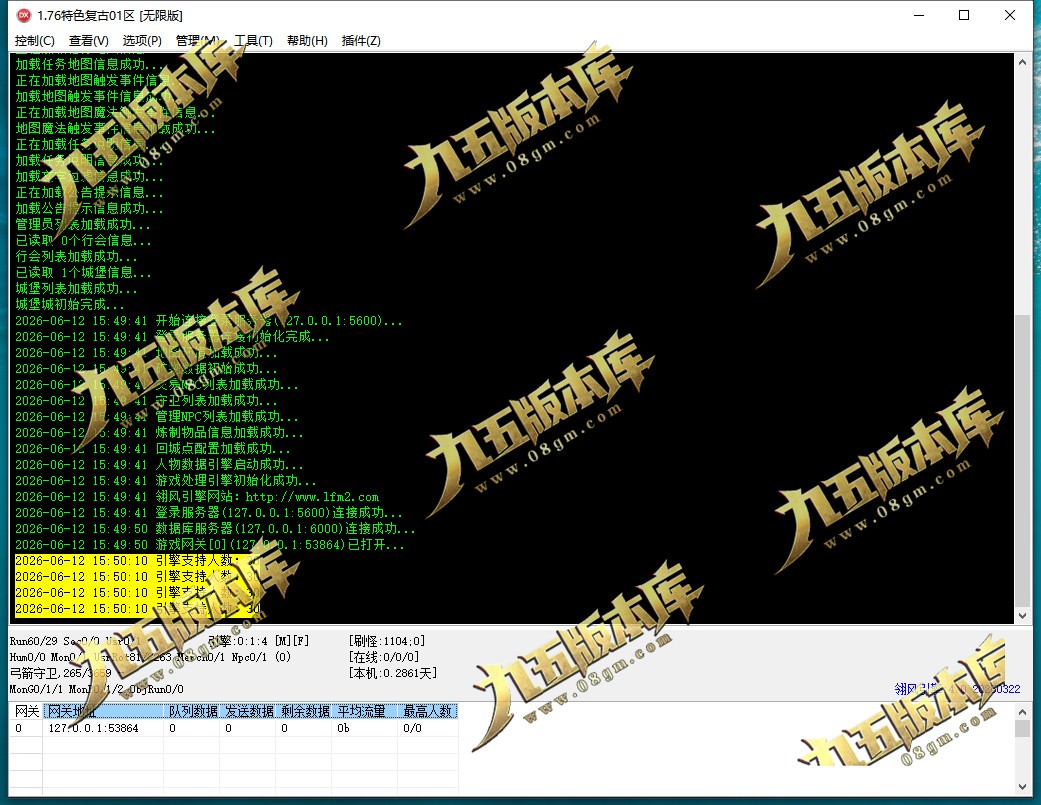Select gateway row 127.0.0.1:53864
The height and width of the screenshot is (805, 1041).
coord(233,728)
